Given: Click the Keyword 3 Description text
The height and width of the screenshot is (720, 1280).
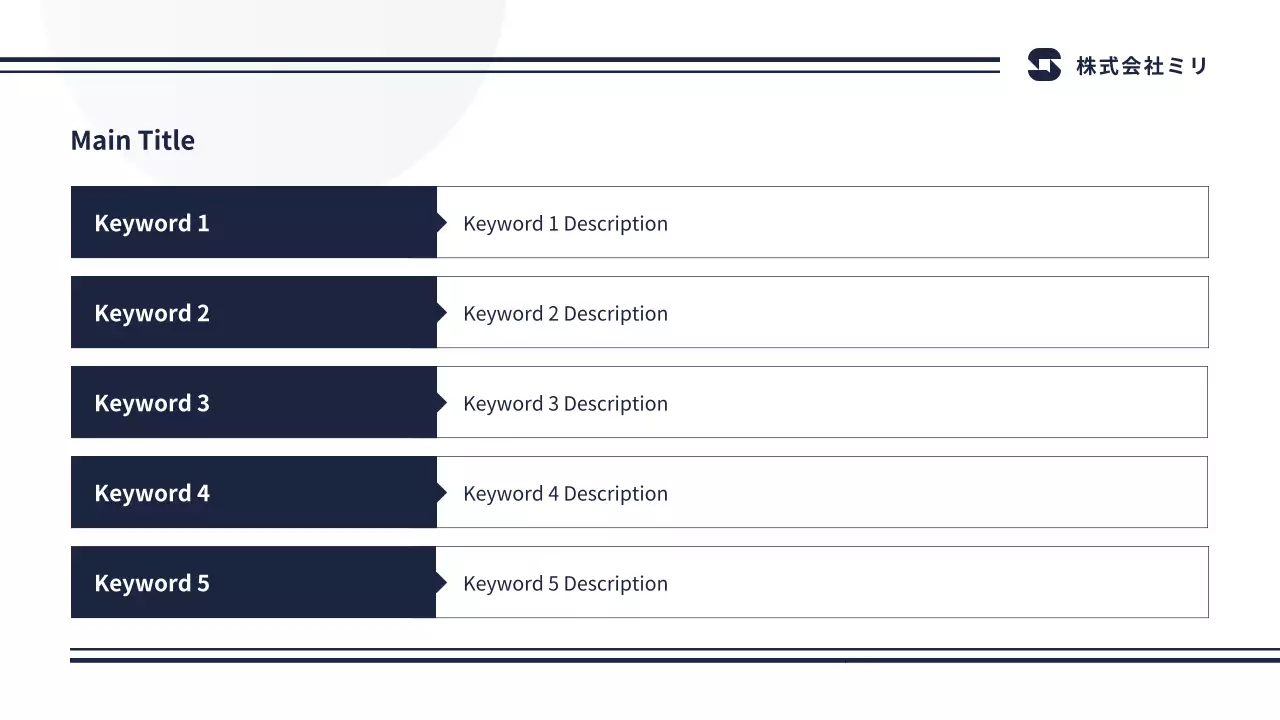Looking at the screenshot, I should (x=565, y=403).
